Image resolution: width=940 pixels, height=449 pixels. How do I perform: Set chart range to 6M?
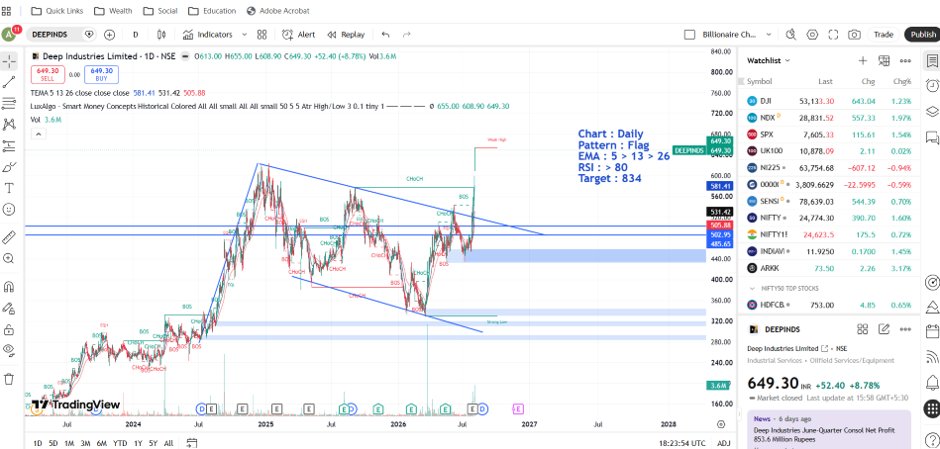pos(102,444)
